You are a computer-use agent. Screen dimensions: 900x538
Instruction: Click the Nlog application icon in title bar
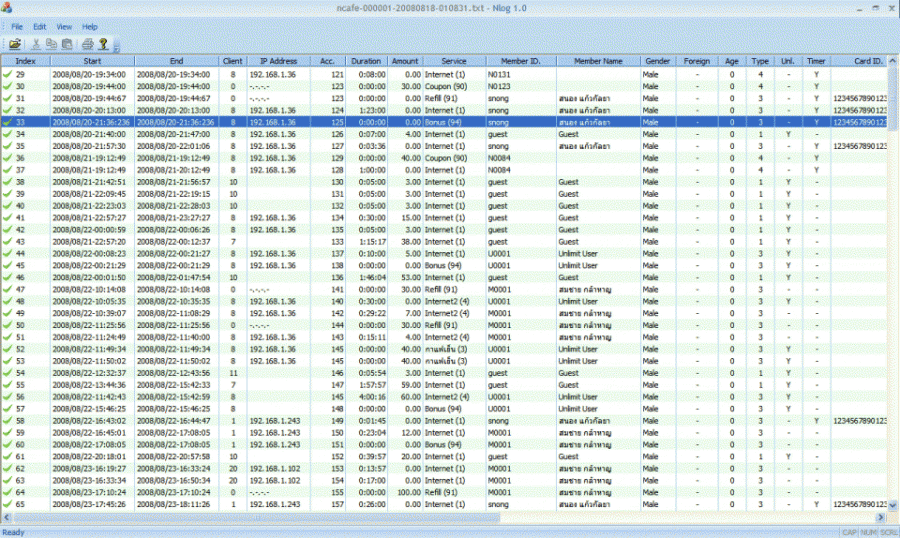6,7
